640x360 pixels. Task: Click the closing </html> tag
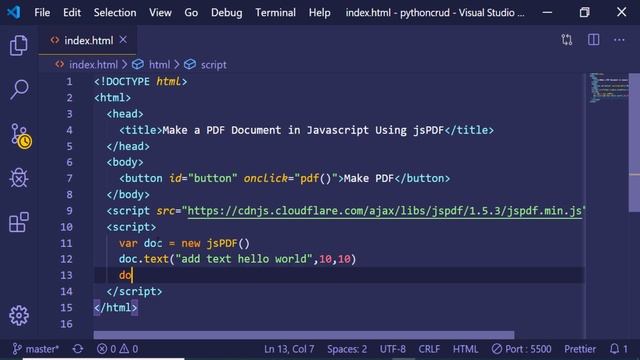pos(116,307)
